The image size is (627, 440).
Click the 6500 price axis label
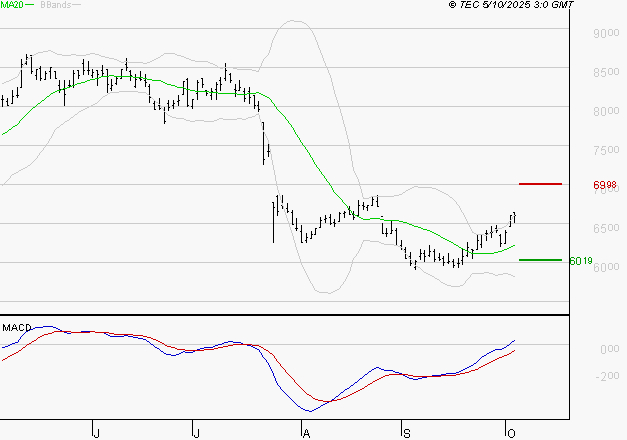click(x=606, y=228)
